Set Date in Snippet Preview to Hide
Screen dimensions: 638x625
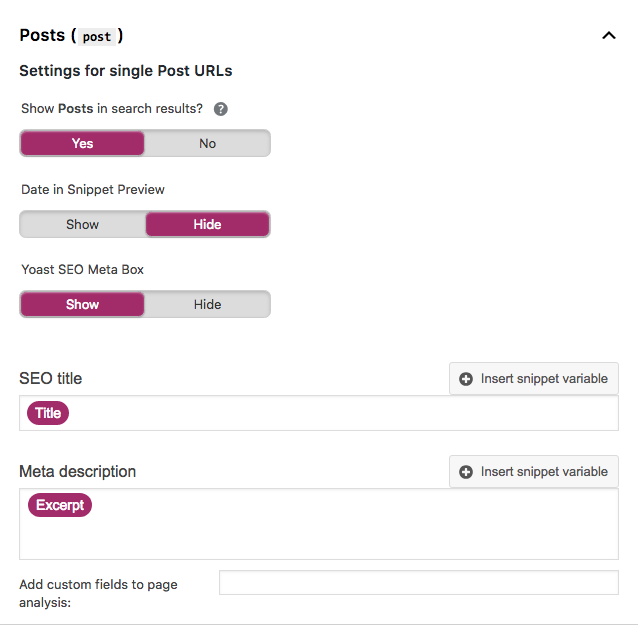point(208,224)
